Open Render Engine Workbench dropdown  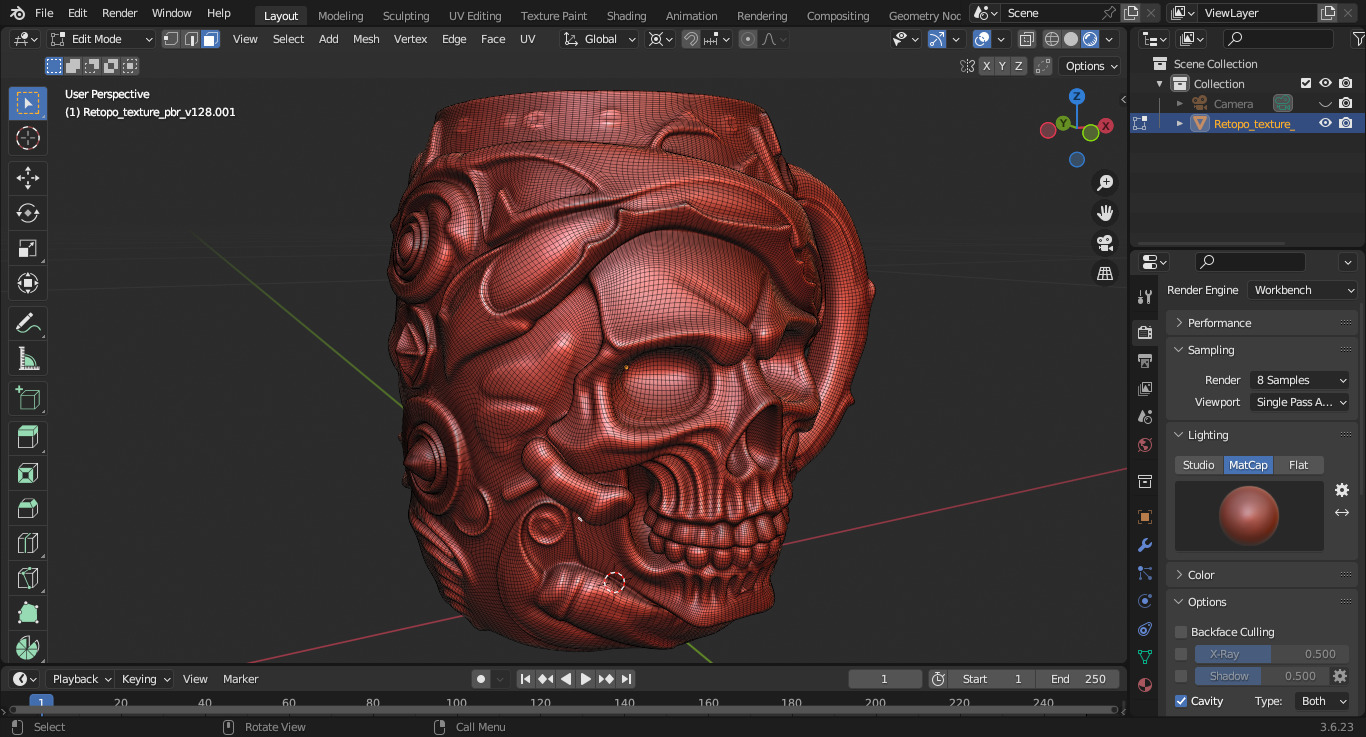coord(1302,290)
